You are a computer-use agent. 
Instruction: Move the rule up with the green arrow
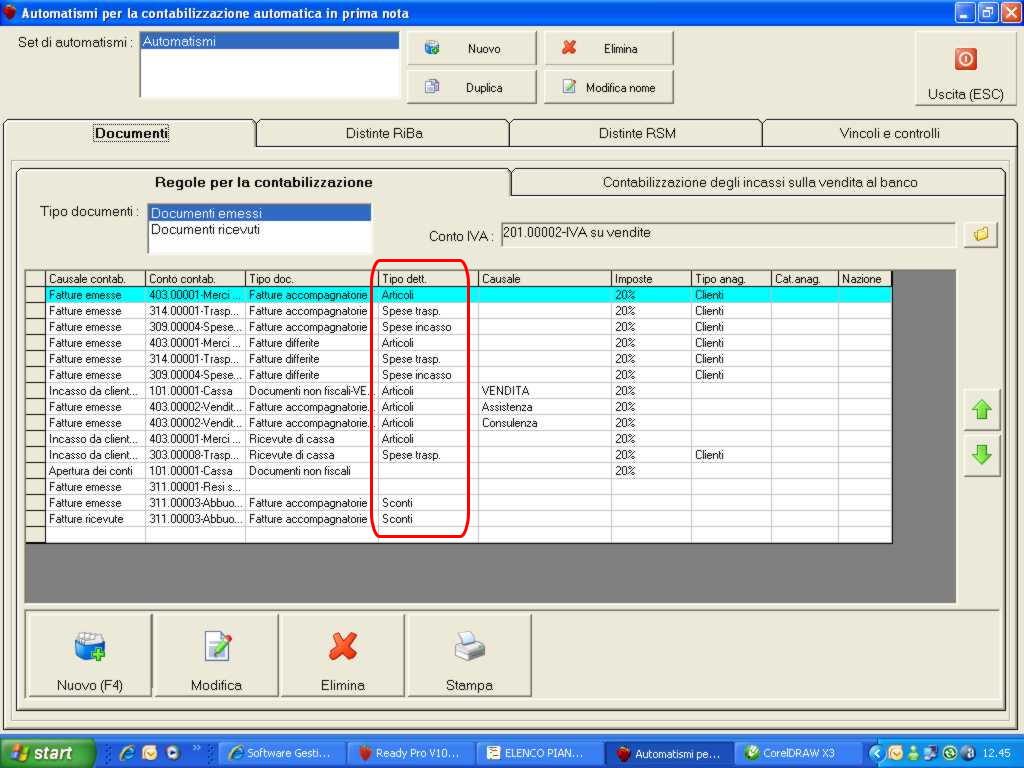tap(982, 410)
